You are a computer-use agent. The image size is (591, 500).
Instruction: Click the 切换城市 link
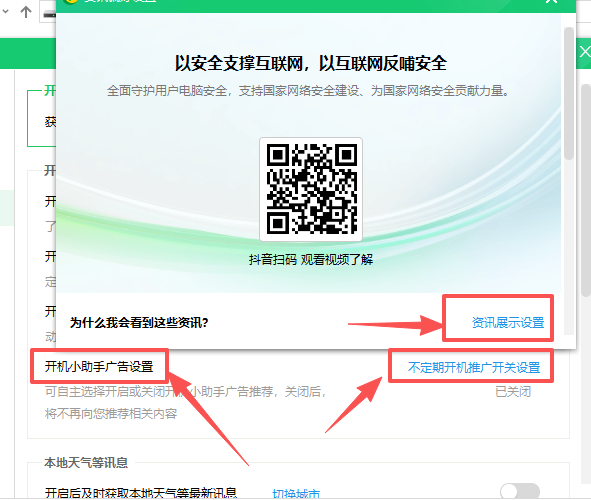[296, 493]
